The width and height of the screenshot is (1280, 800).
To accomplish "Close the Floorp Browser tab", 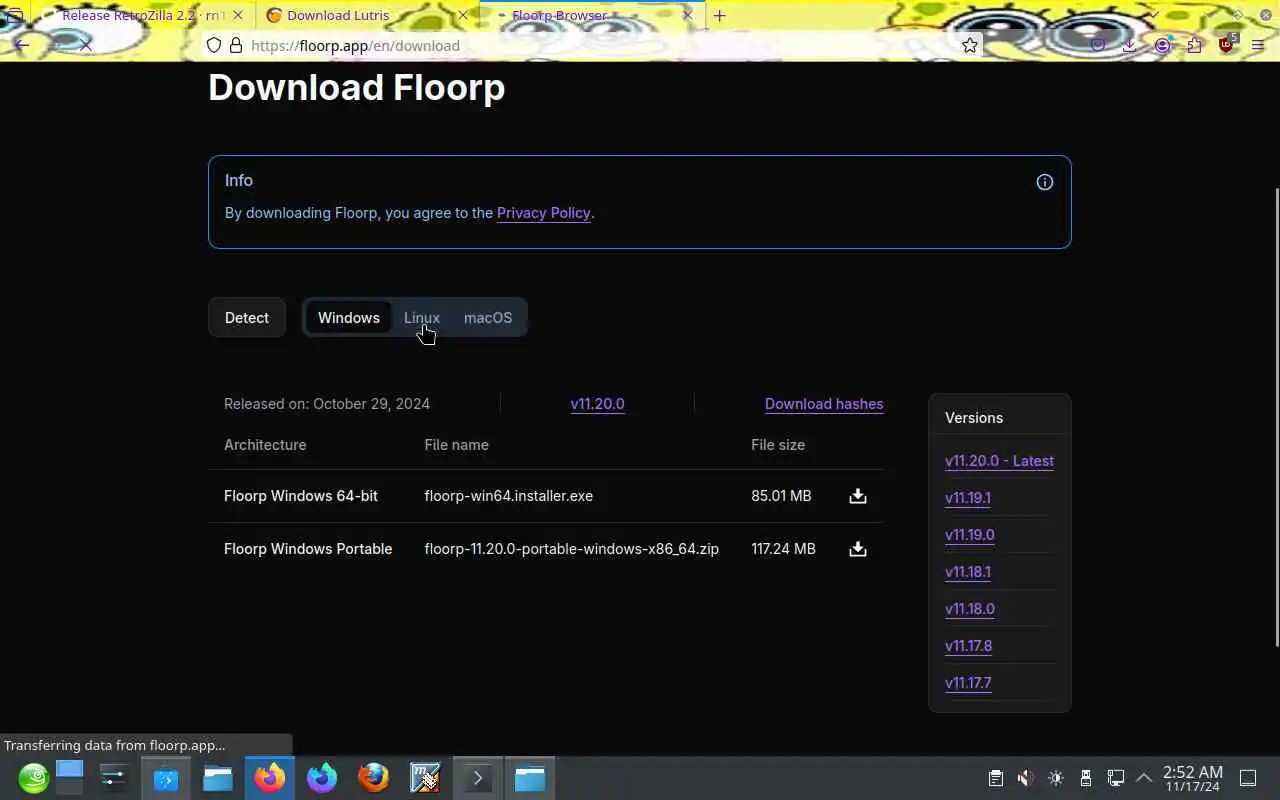I will (687, 15).
